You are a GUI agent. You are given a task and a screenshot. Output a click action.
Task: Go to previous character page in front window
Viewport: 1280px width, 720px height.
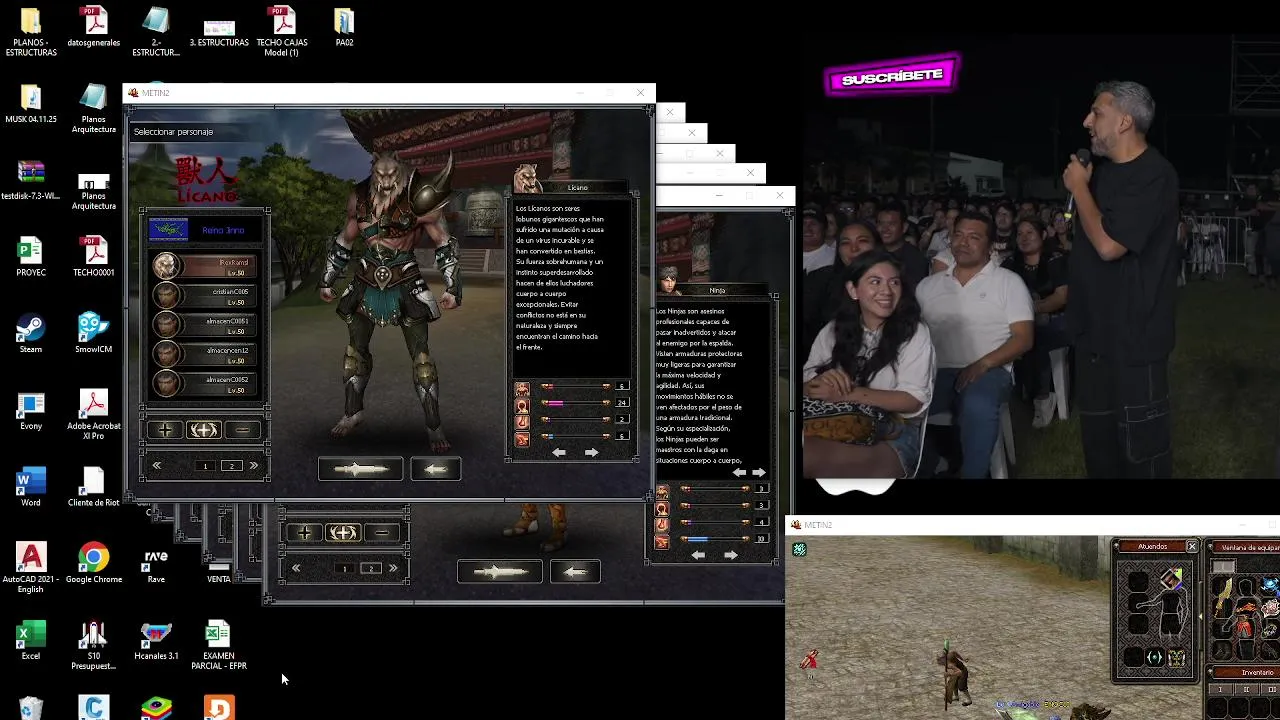pyautogui.click(x=157, y=466)
